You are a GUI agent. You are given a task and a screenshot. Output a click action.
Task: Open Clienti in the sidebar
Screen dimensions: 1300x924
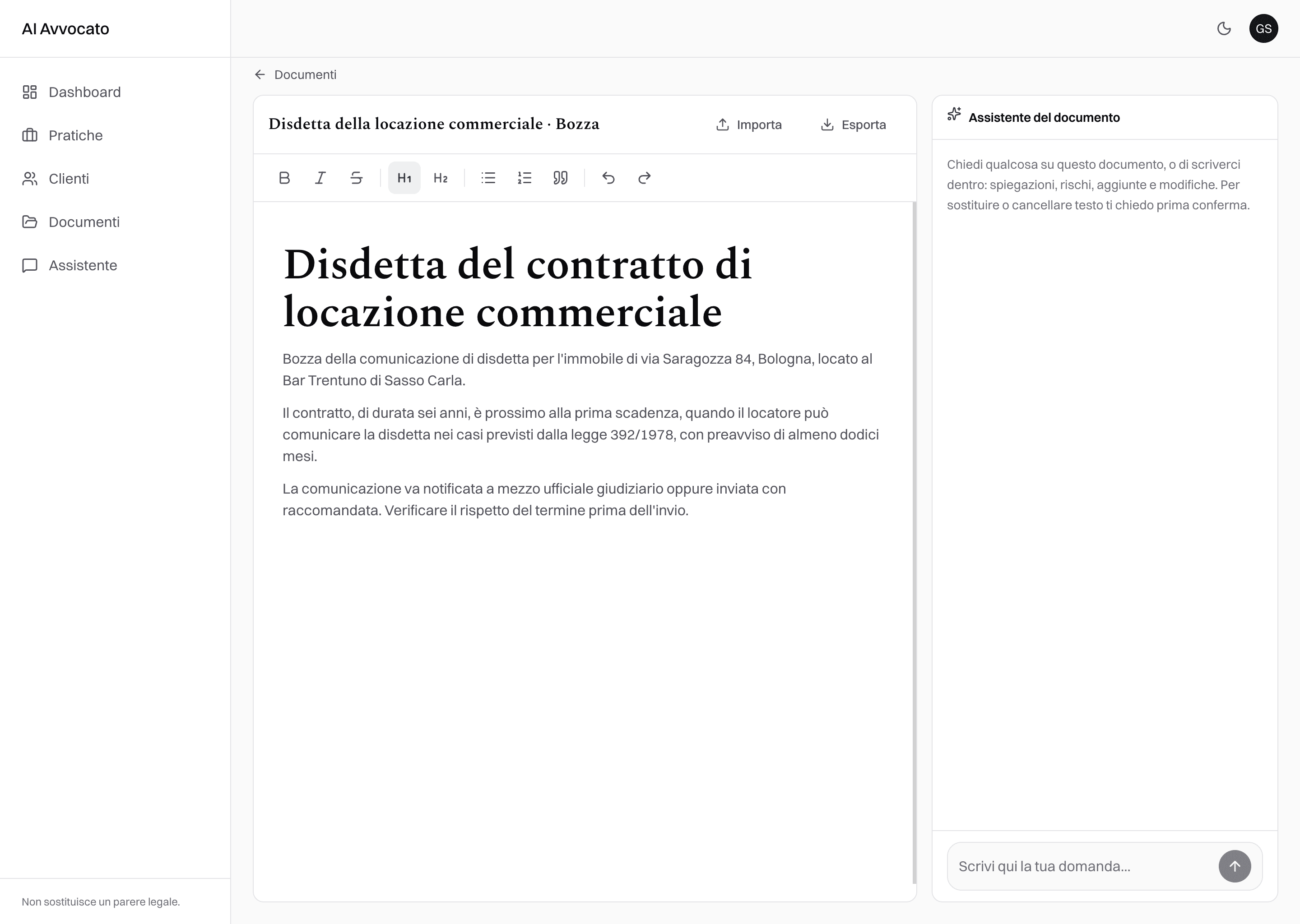pyautogui.click(x=115, y=179)
